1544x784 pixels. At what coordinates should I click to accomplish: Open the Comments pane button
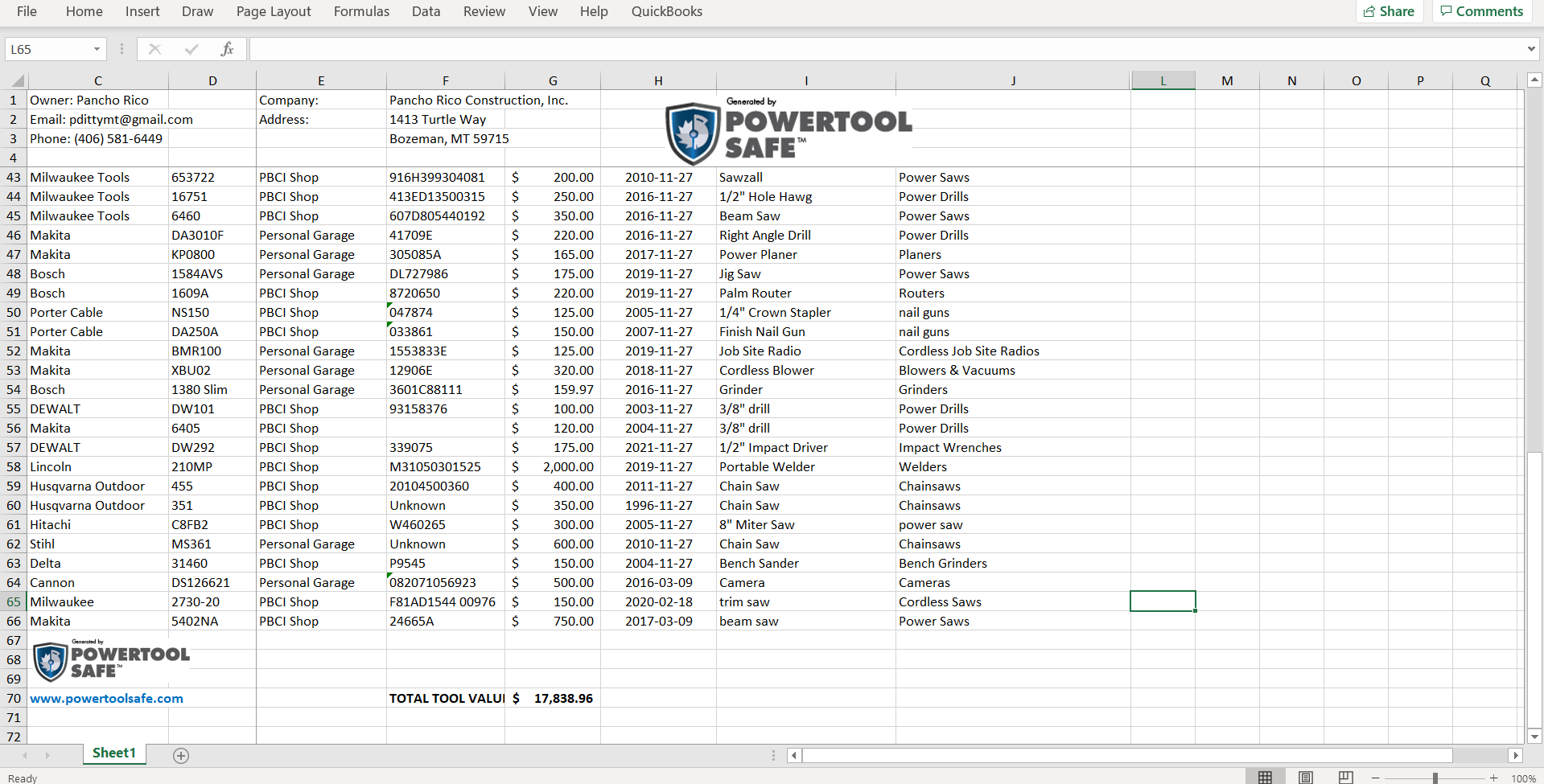(1481, 11)
